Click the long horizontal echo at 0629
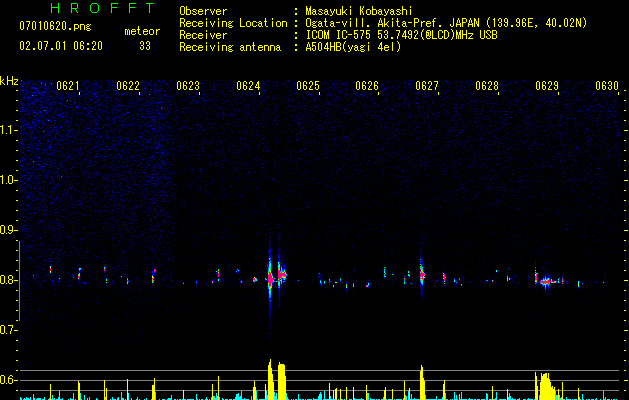The width and height of the screenshot is (629, 400). 548,282
